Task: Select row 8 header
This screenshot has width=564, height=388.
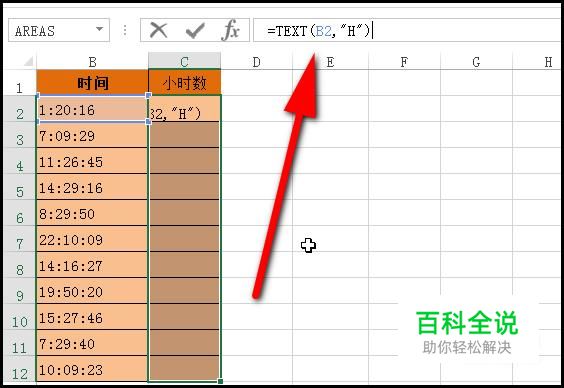Action: click(20, 265)
